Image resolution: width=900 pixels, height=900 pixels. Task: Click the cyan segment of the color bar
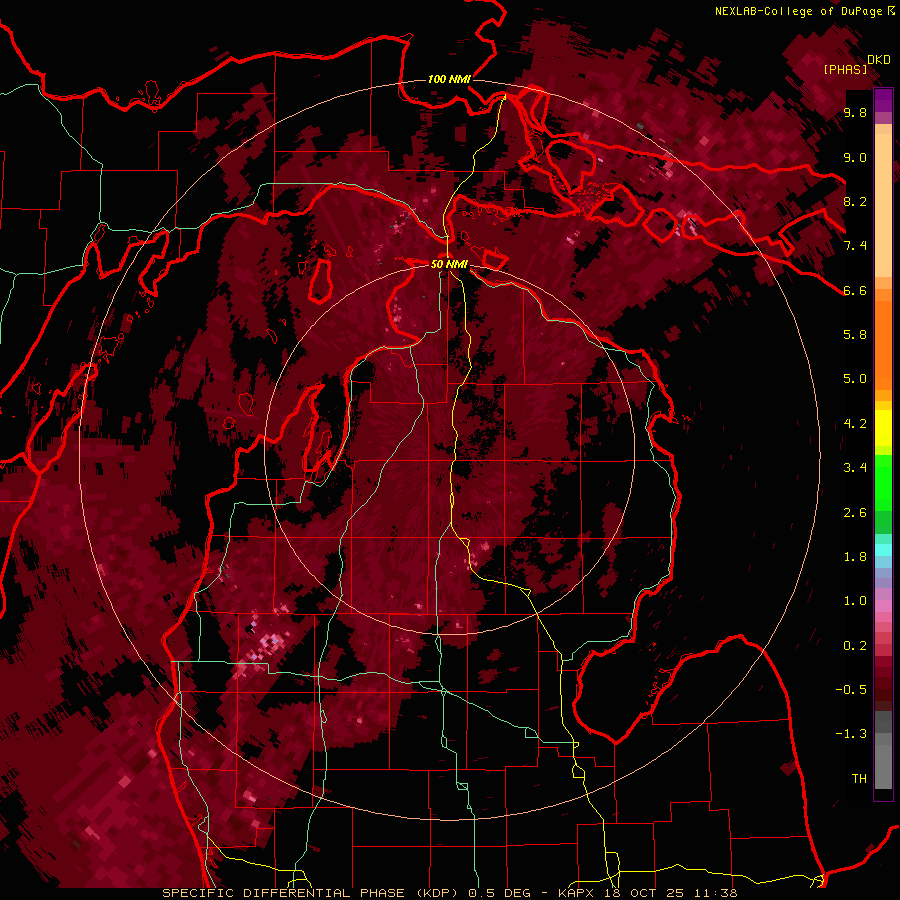883,550
